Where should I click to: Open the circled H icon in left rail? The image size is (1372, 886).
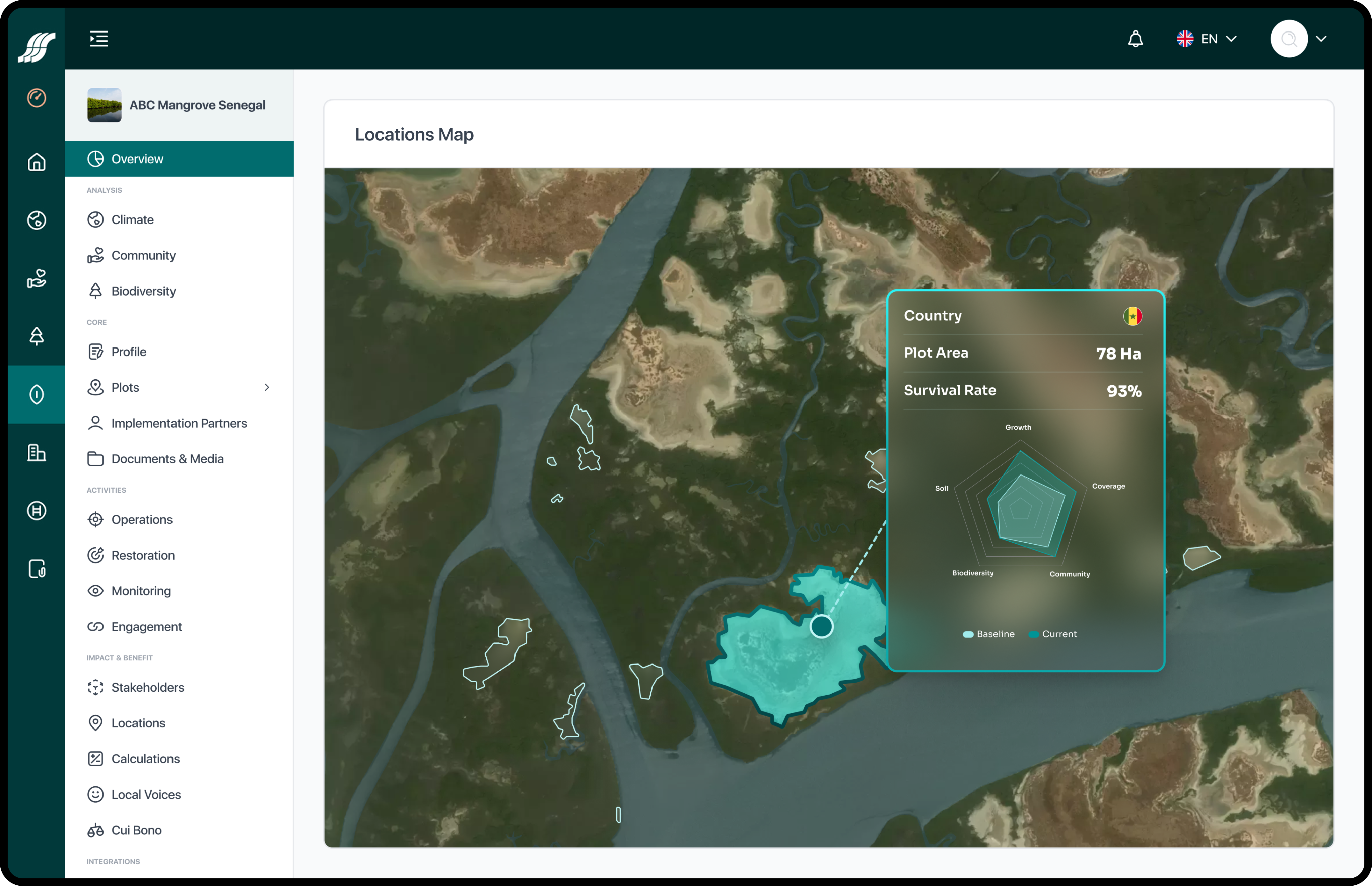tap(37, 510)
